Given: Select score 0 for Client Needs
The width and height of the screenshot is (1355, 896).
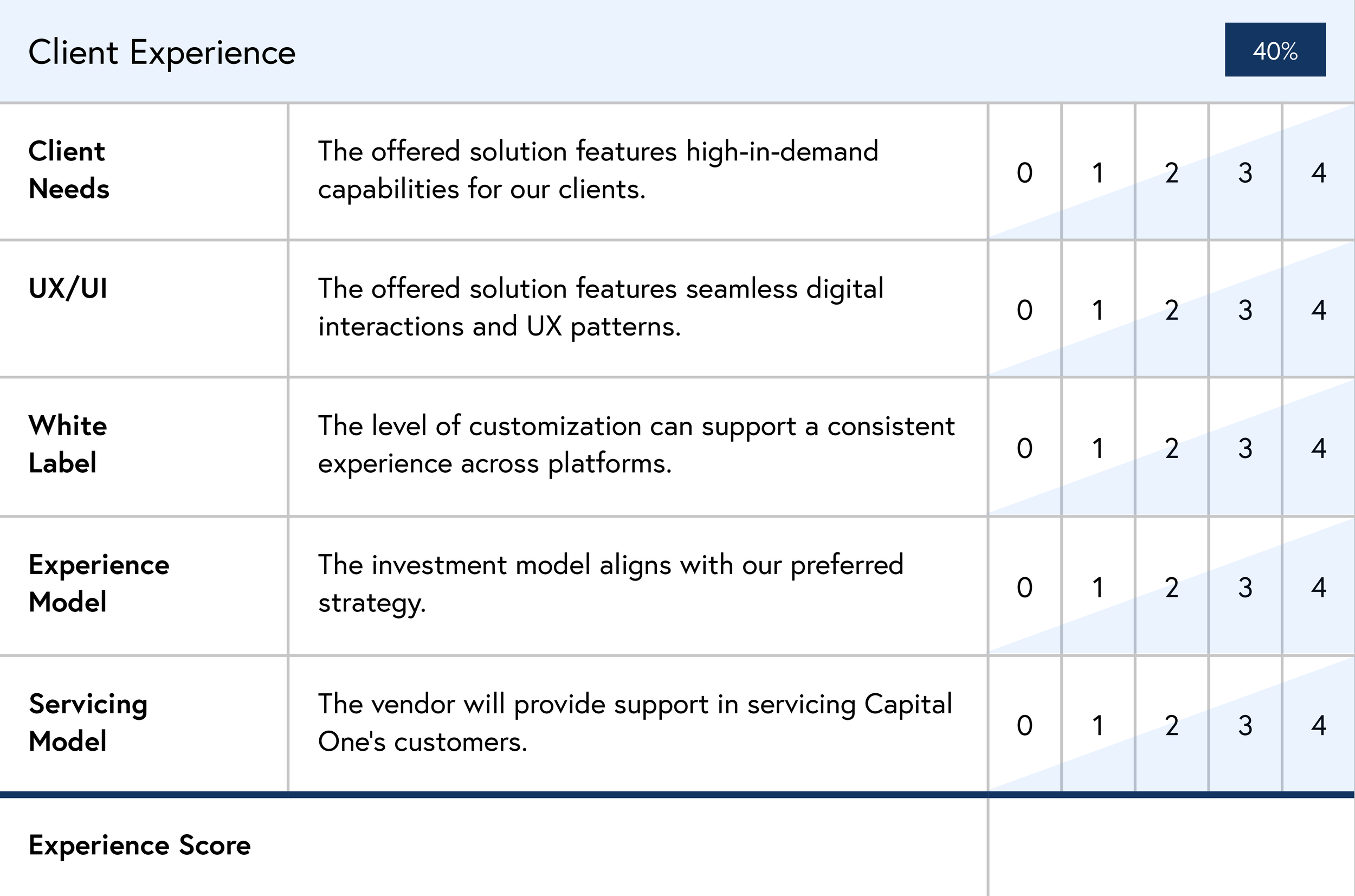Looking at the screenshot, I should point(1024,172).
